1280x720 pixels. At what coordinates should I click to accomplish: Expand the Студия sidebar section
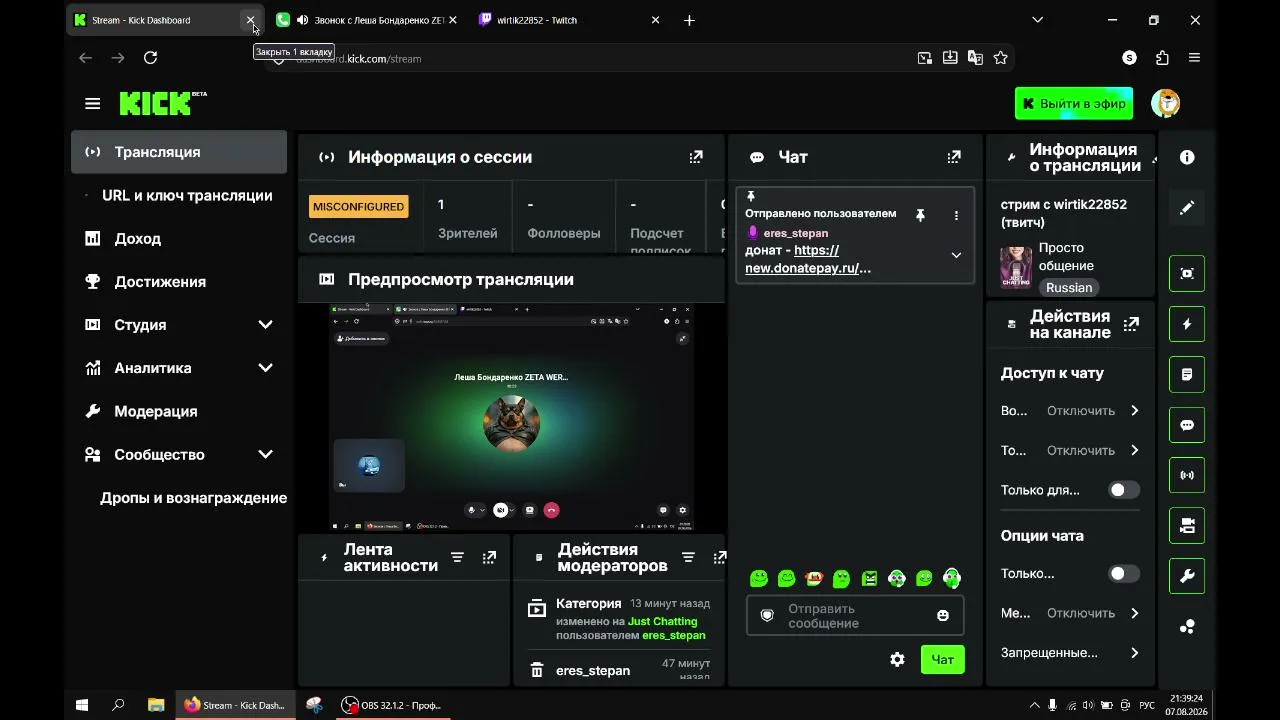(x=265, y=325)
